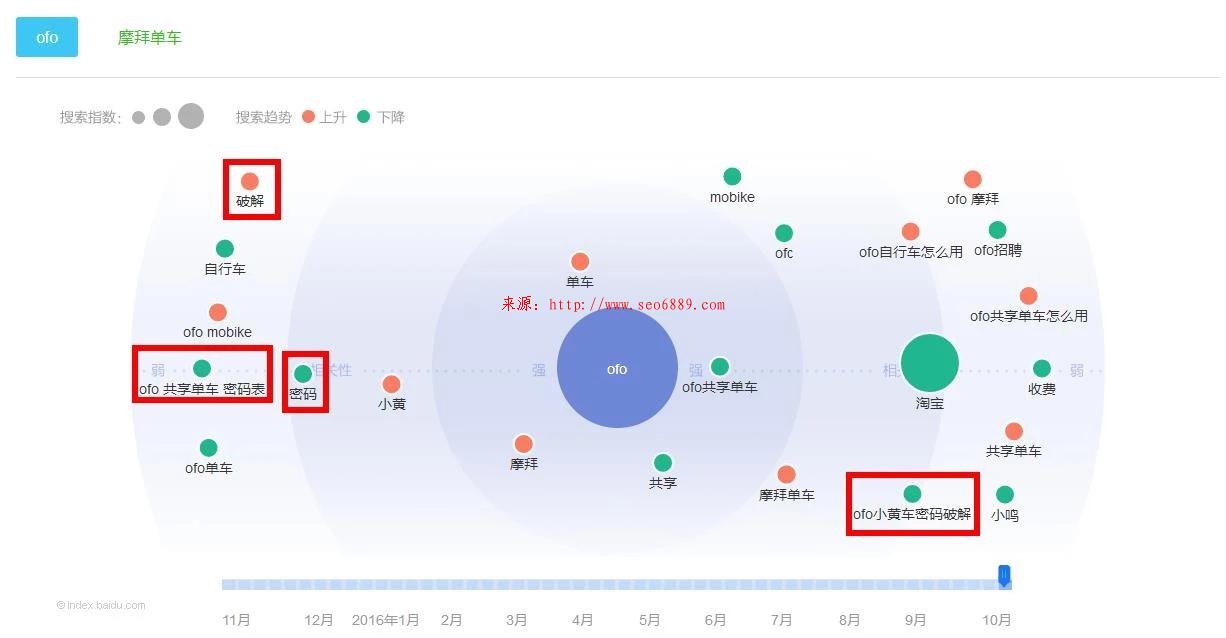Click the 收费 keyword dot
Screen dimensions: 1226x638
(1042, 368)
